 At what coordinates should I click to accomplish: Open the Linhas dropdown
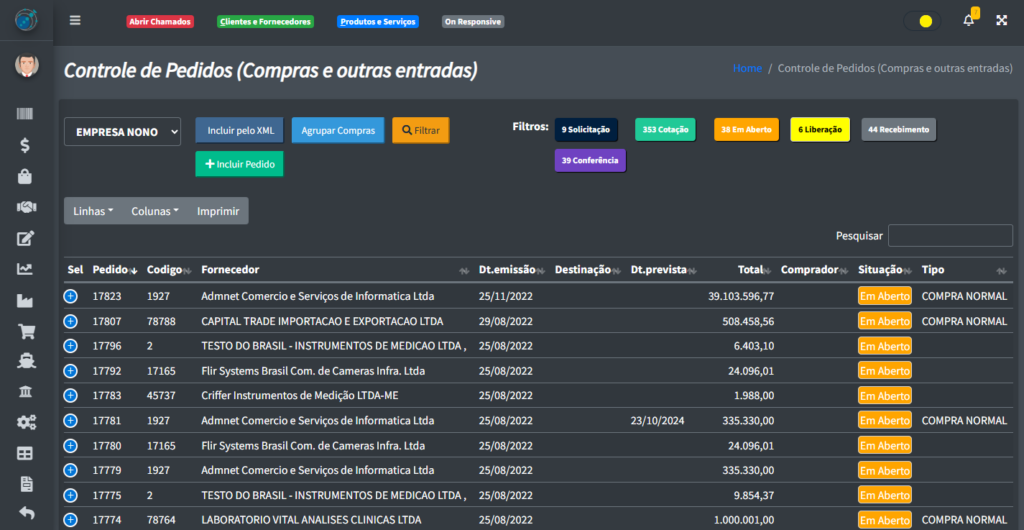point(93,211)
